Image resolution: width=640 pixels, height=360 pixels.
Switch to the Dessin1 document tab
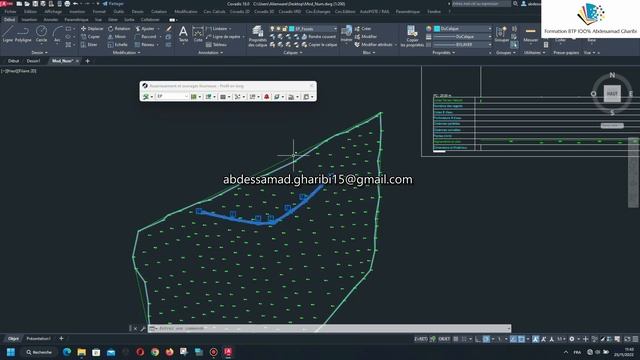tap(33, 61)
